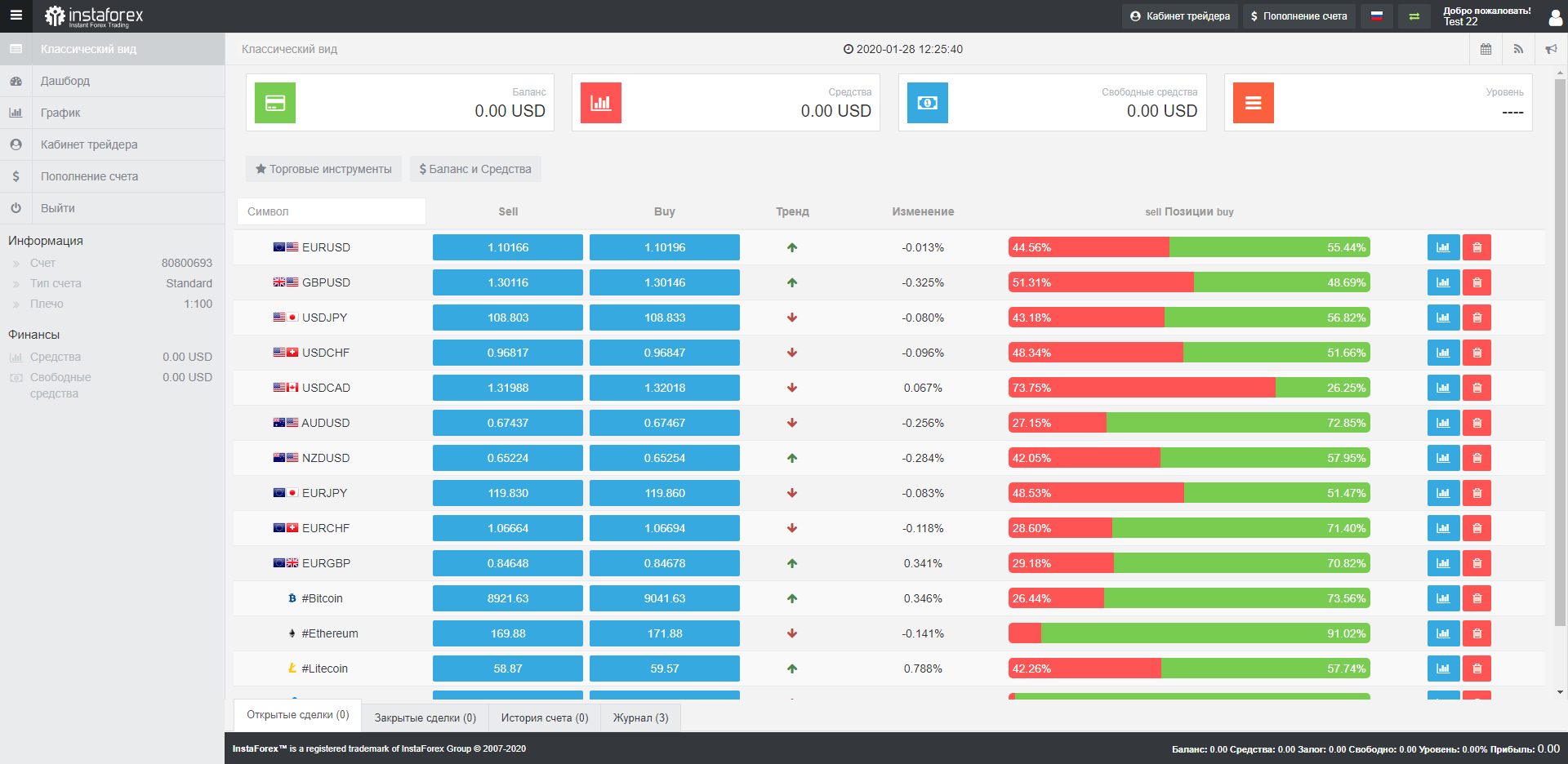The width and height of the screenshot is (1568, 764).
Task: Toggle the Баланс и Средства view
Action: (x=474, y=169)
